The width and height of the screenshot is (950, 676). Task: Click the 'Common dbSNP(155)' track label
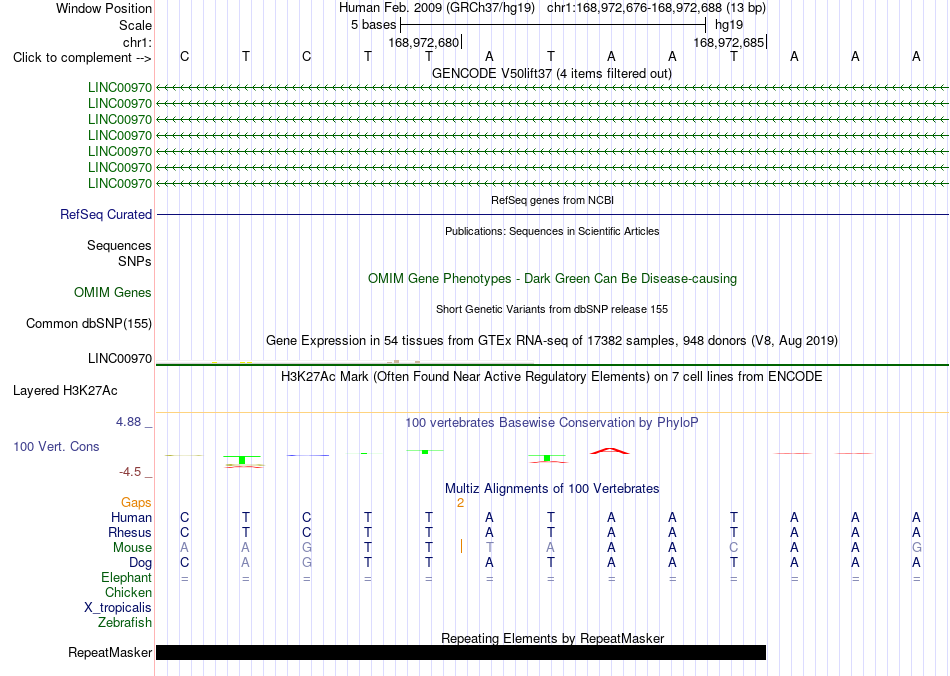(88, 323)
